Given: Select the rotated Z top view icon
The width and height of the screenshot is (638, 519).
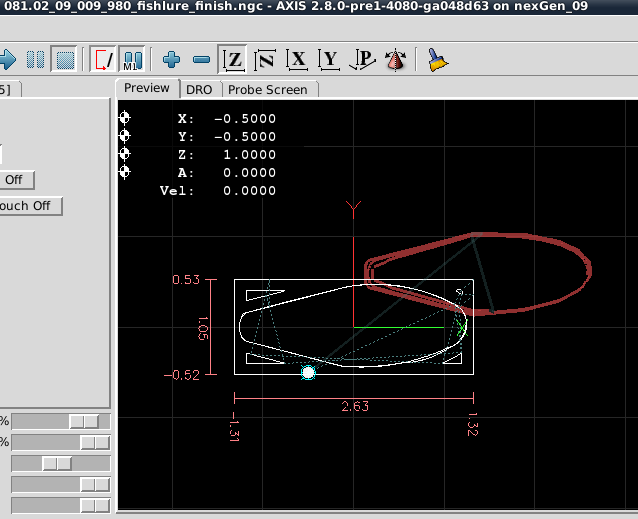Looking at the screenshot, I should pos(265,60).
